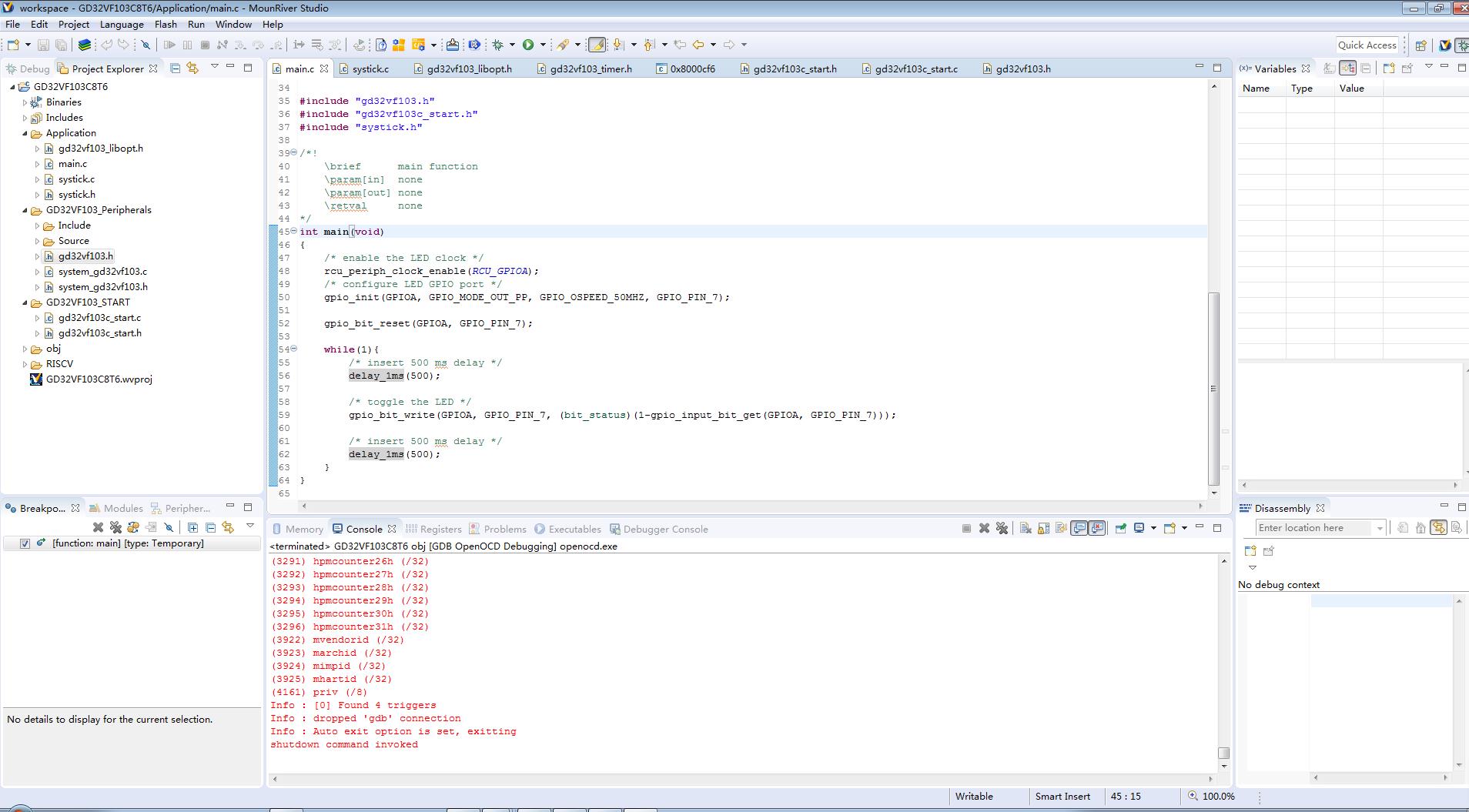This screenshot has width=1469, height=812.
Task: Uncheck the main function breakpoint checkbox
Action: (x=25, y=543)
